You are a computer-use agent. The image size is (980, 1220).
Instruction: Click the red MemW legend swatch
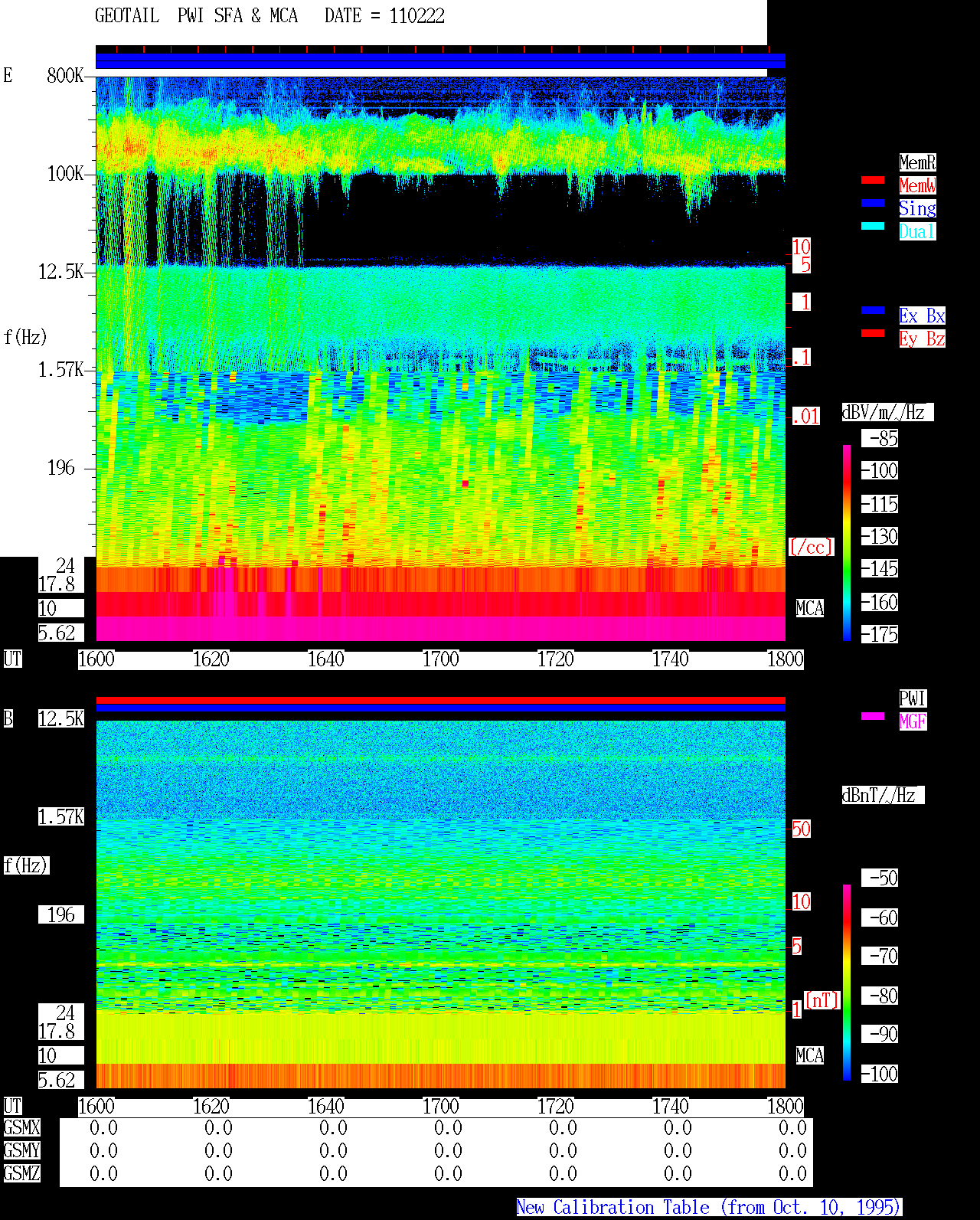(x=873, y=180)
